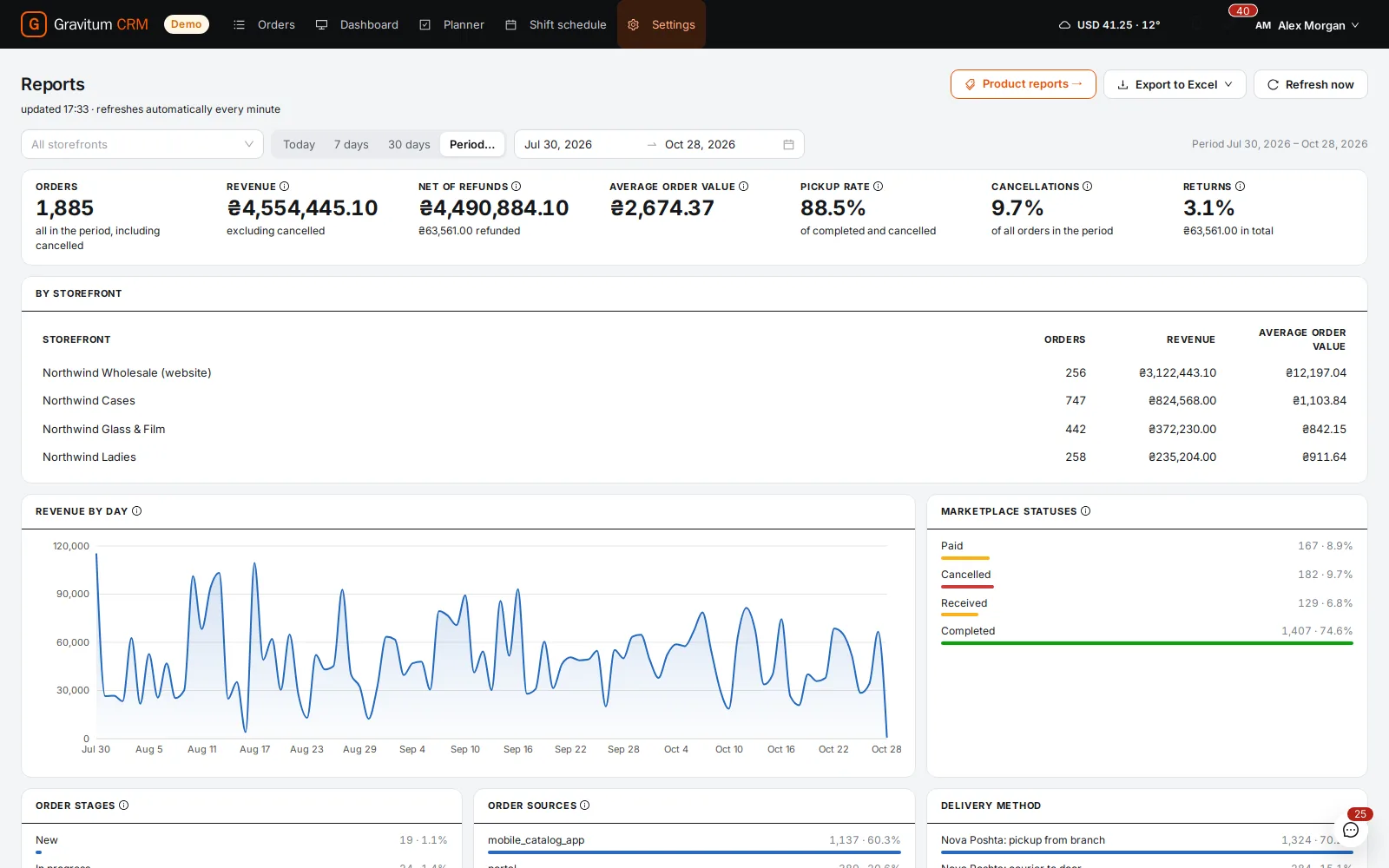Click the info icon beside Average Order Value
Image resolution: width=1389 pixels, height=868 pixels.
pos(743,187)
